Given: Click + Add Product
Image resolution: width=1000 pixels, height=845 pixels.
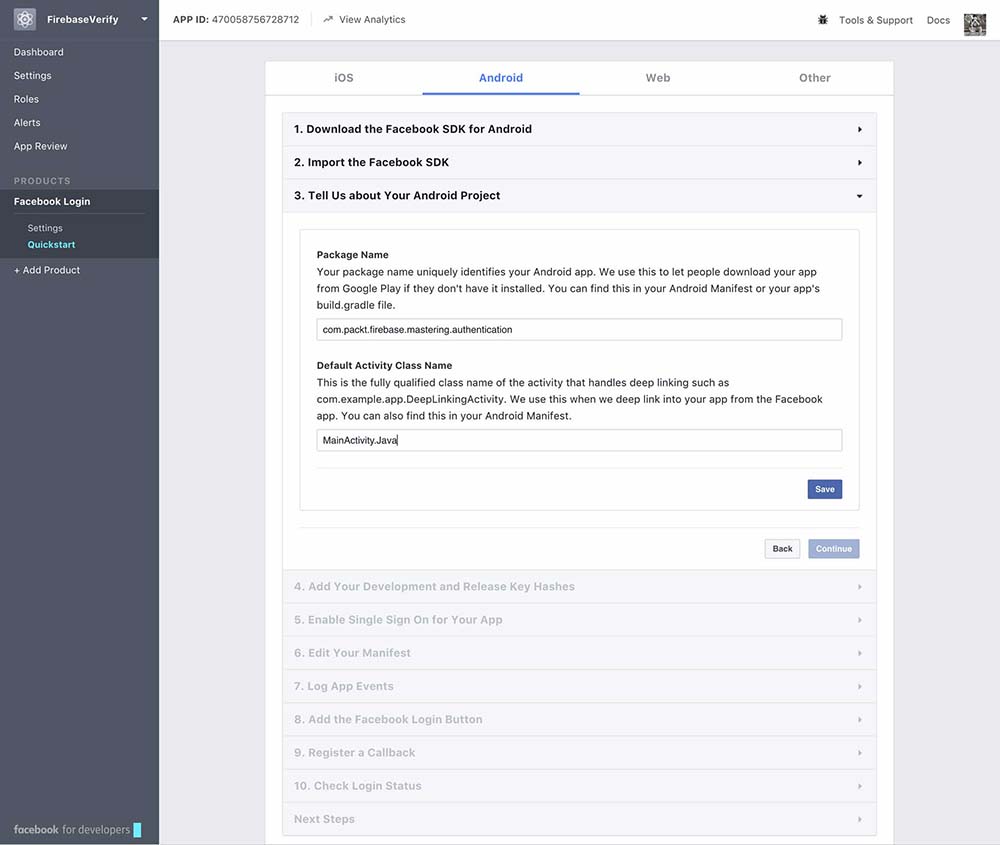Looking at the screenshot, I should 47,270.
